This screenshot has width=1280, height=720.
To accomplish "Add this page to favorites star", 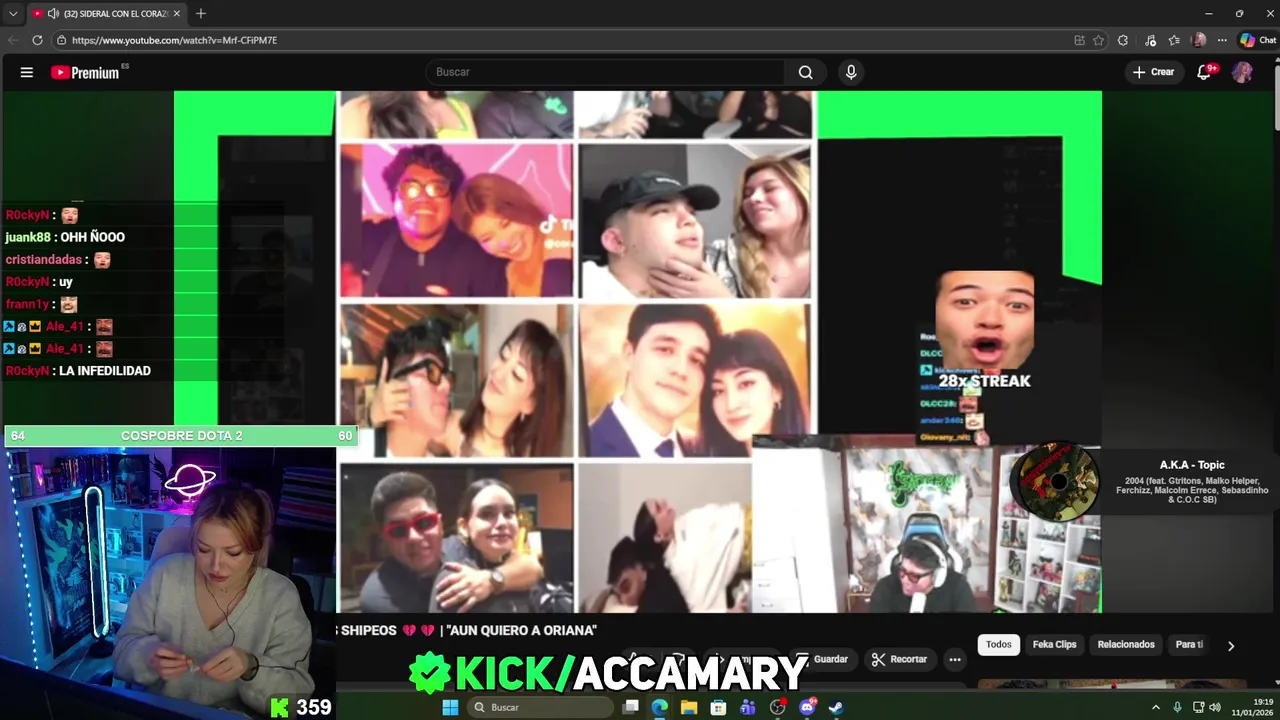I will (1098, 40).
